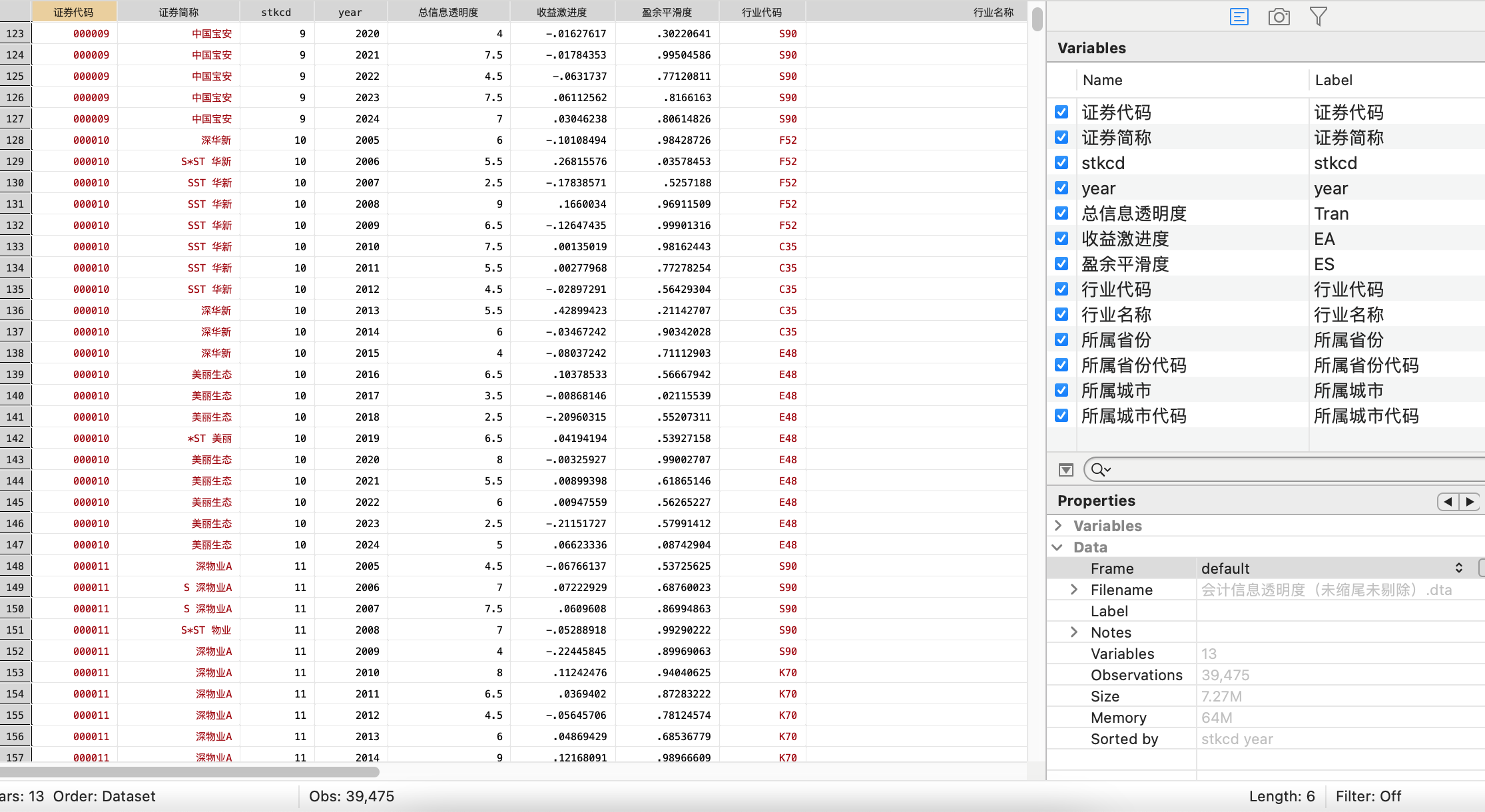
Task: Click the Name column header
Action: [x=1103, y=81]
